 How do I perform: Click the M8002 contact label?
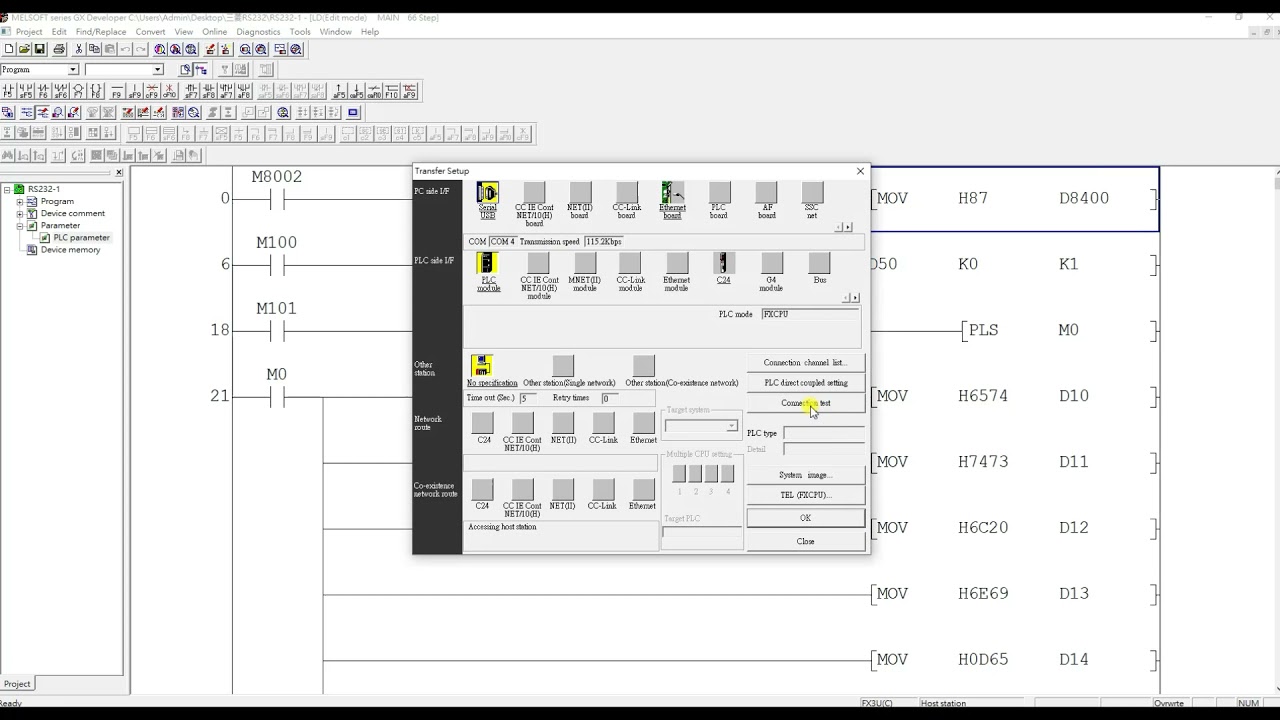tap(277, 176)
